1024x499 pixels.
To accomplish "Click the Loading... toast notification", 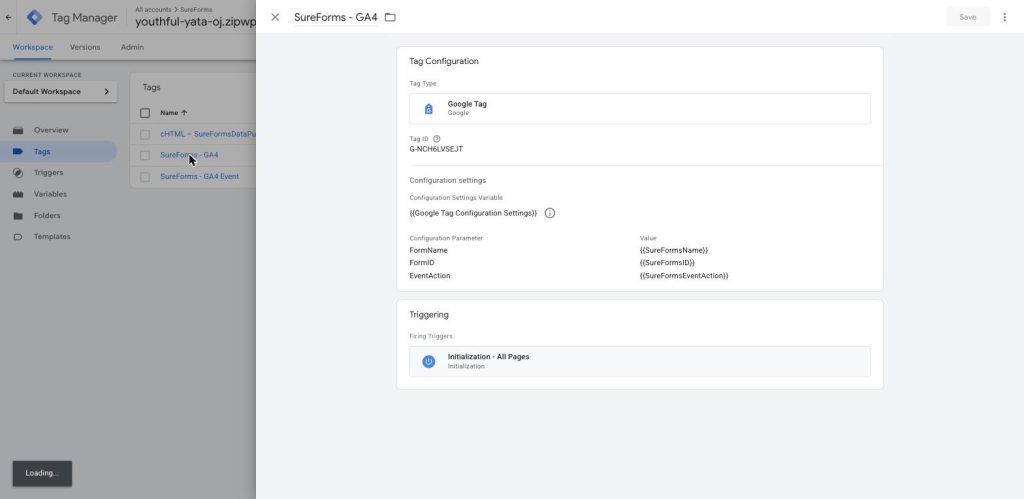I will tap(42, 474).
